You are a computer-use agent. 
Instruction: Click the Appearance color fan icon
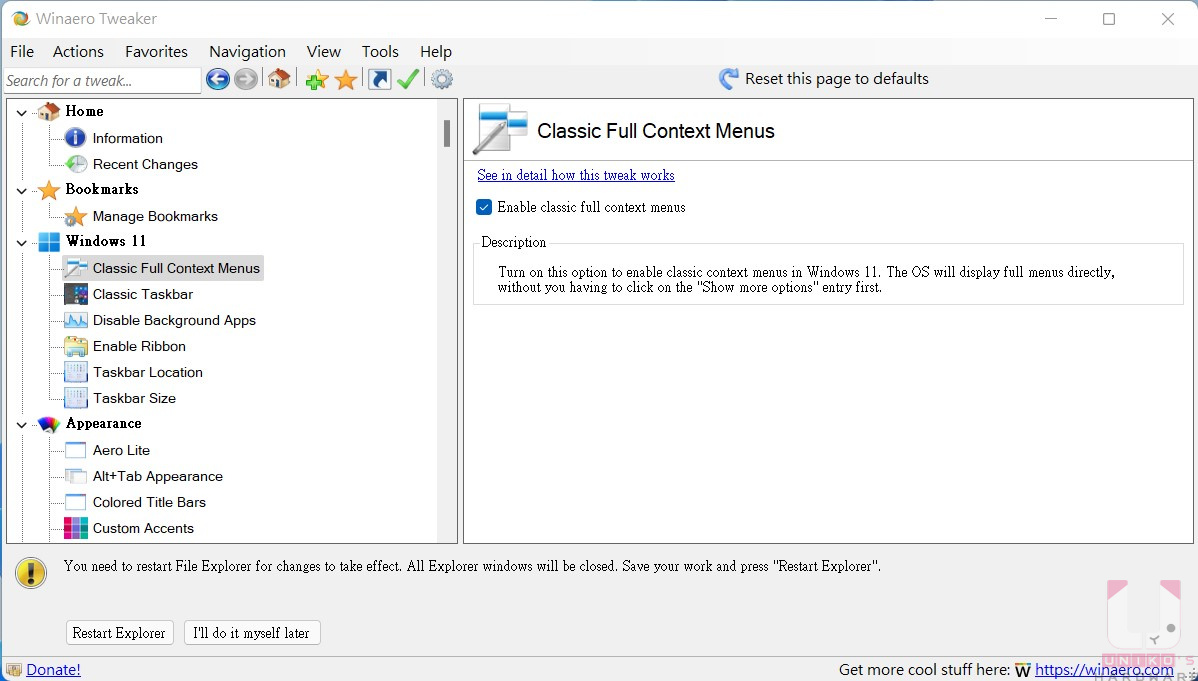point(49,424)
